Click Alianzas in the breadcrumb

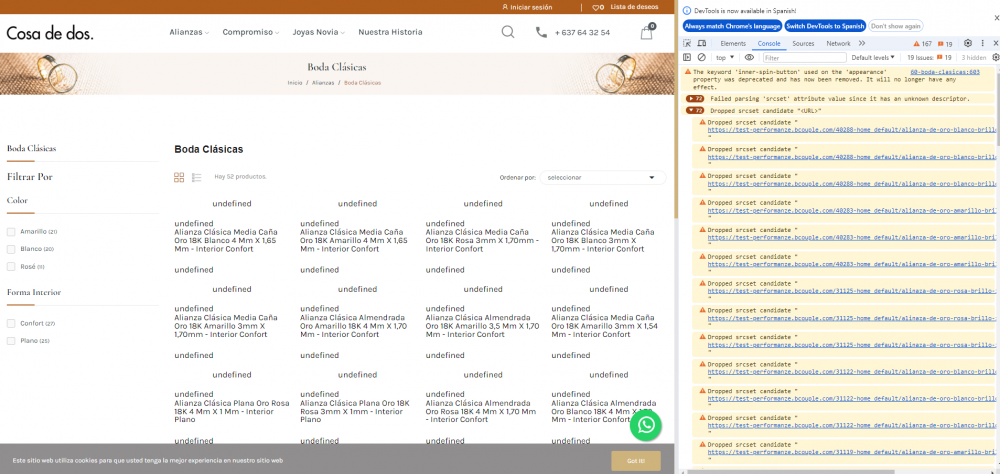pos(323,83)
